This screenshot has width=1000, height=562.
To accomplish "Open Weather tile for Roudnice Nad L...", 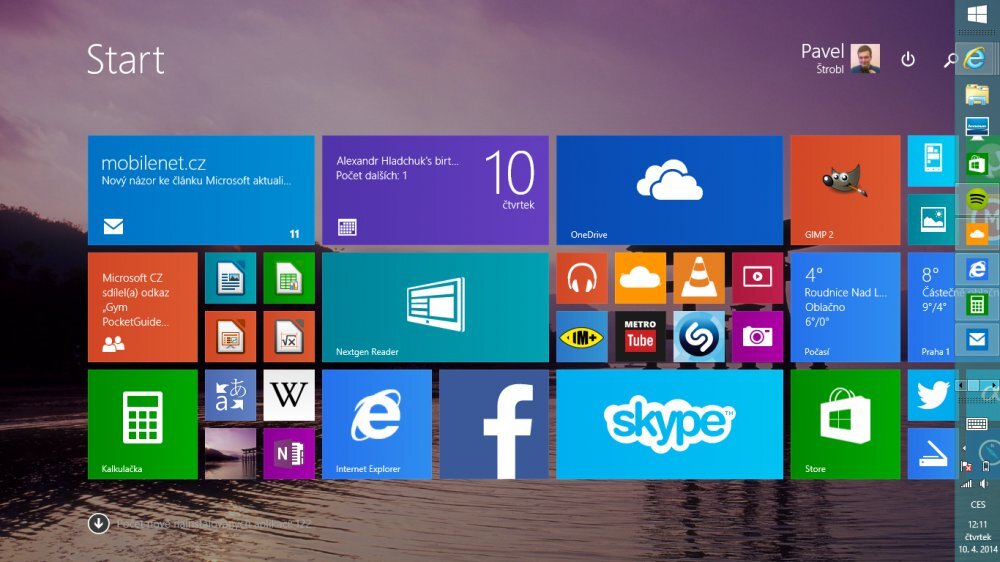I will (845, 307).
